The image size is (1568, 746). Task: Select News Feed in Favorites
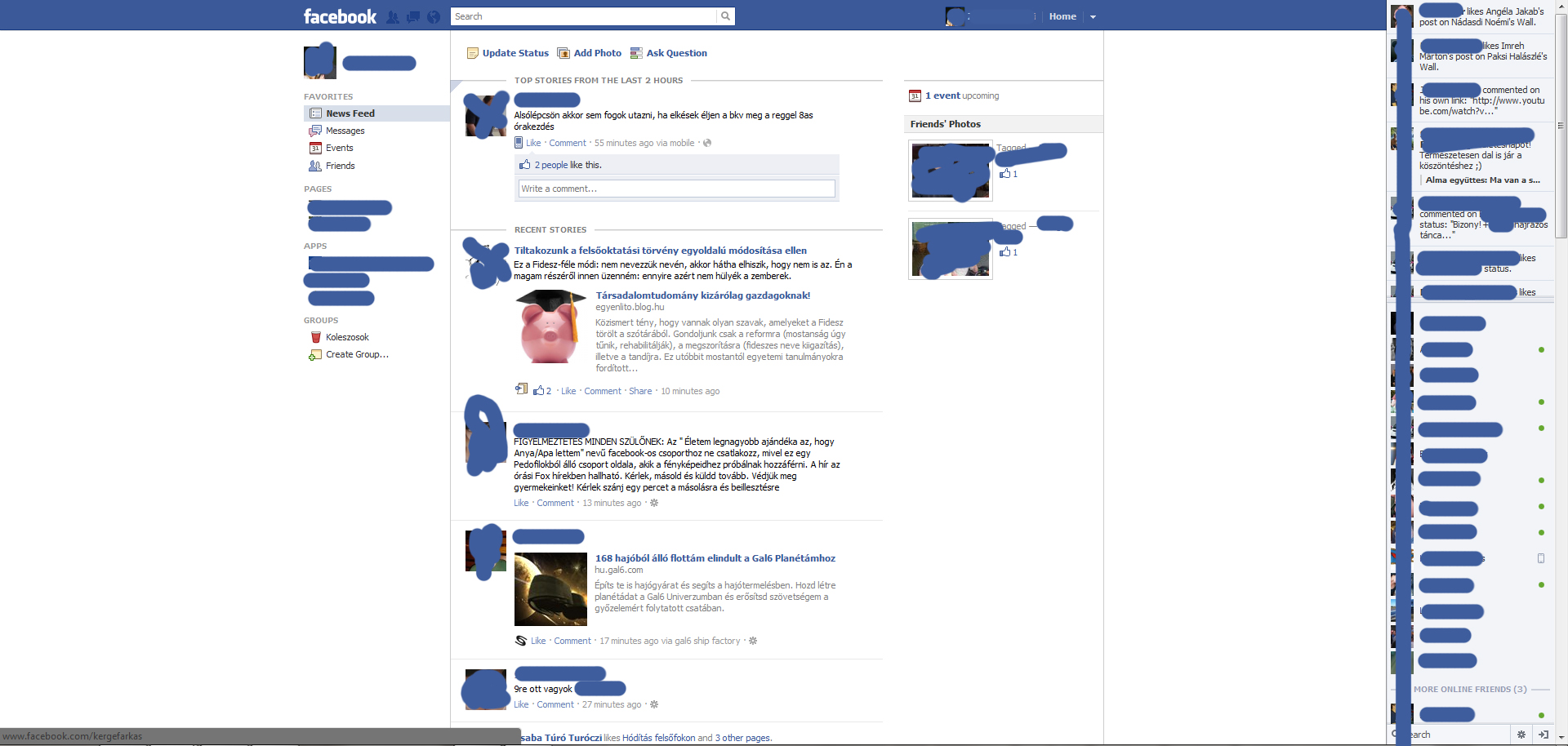click(x=350, y=113)
